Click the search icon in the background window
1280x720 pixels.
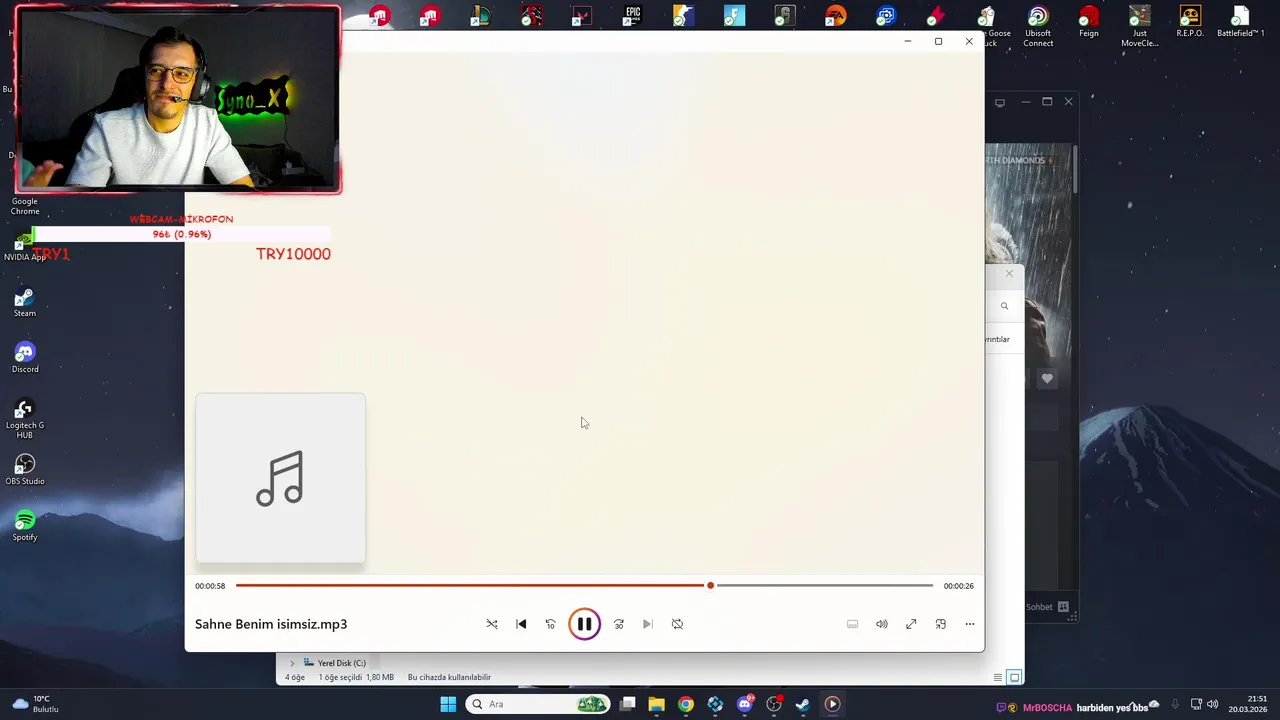(1004, 306)
